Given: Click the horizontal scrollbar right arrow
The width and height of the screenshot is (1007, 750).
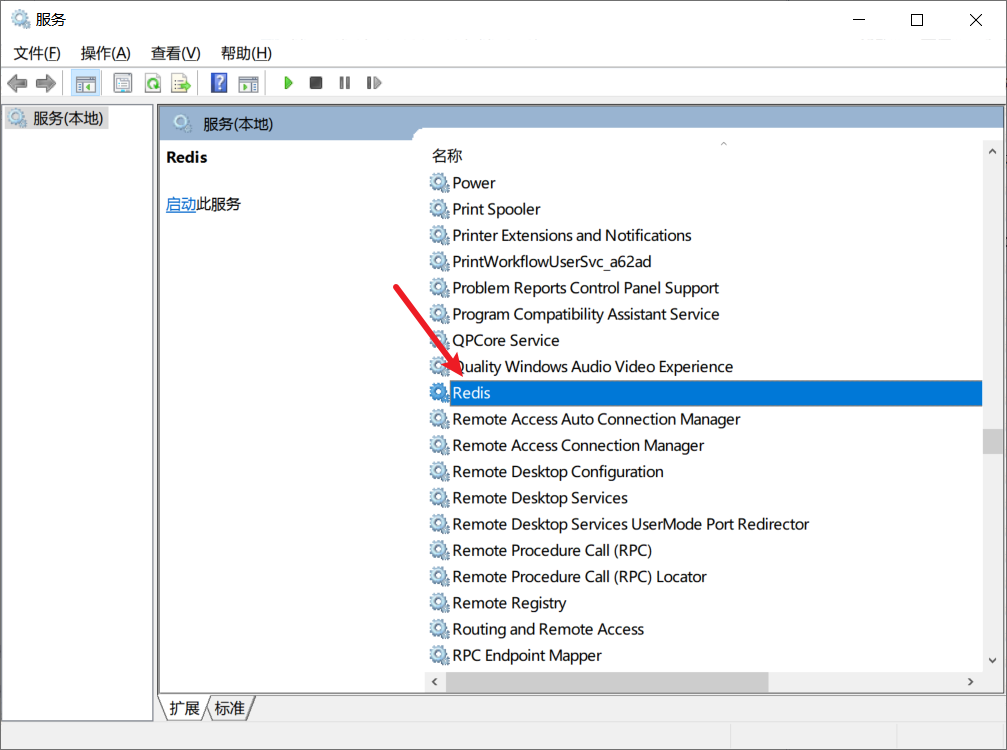Looking at the screenshot, I should click(969, 681).
